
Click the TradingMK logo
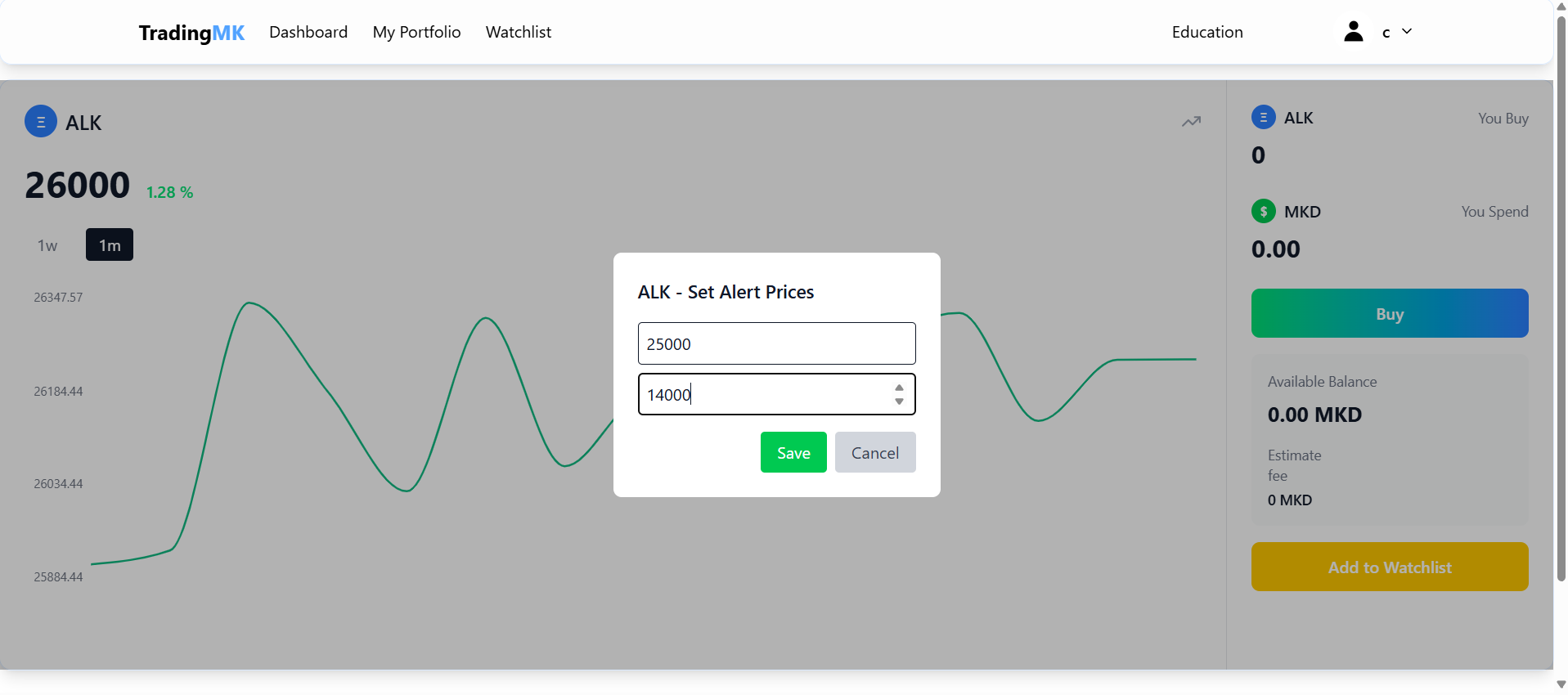191,33
